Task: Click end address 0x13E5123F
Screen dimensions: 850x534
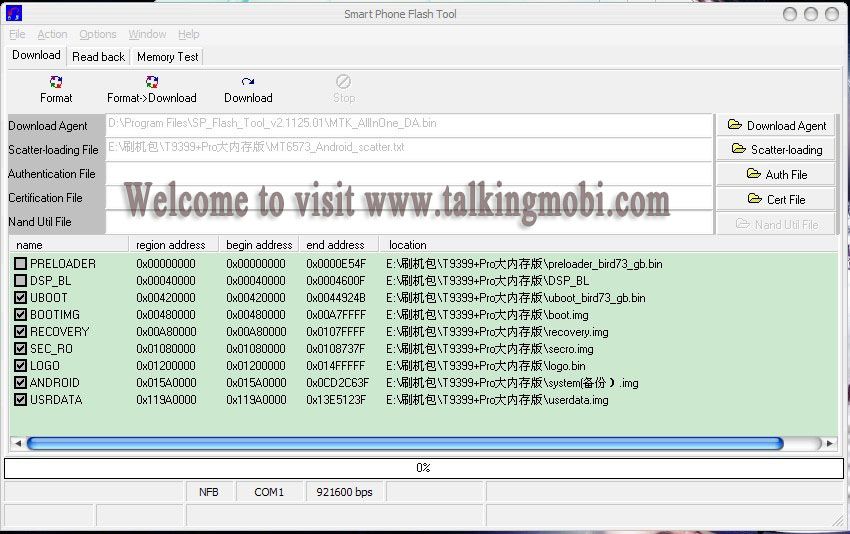Action: pos(336,400)
